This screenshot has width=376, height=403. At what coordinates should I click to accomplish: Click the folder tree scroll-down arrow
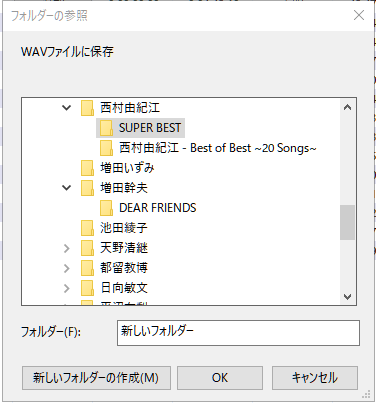347,296
